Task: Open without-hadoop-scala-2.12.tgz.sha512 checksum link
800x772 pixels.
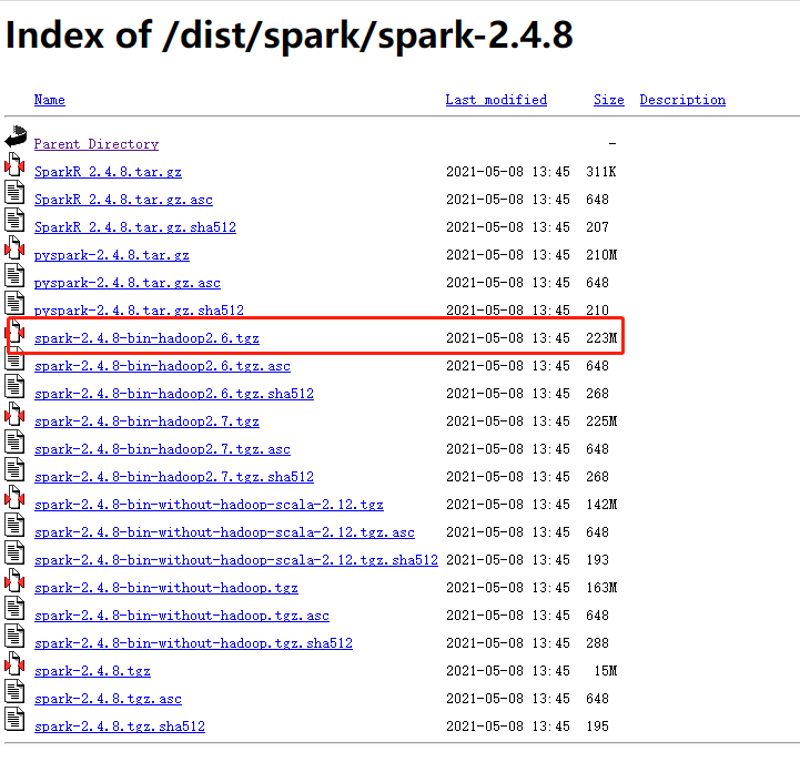Action: 236,560
